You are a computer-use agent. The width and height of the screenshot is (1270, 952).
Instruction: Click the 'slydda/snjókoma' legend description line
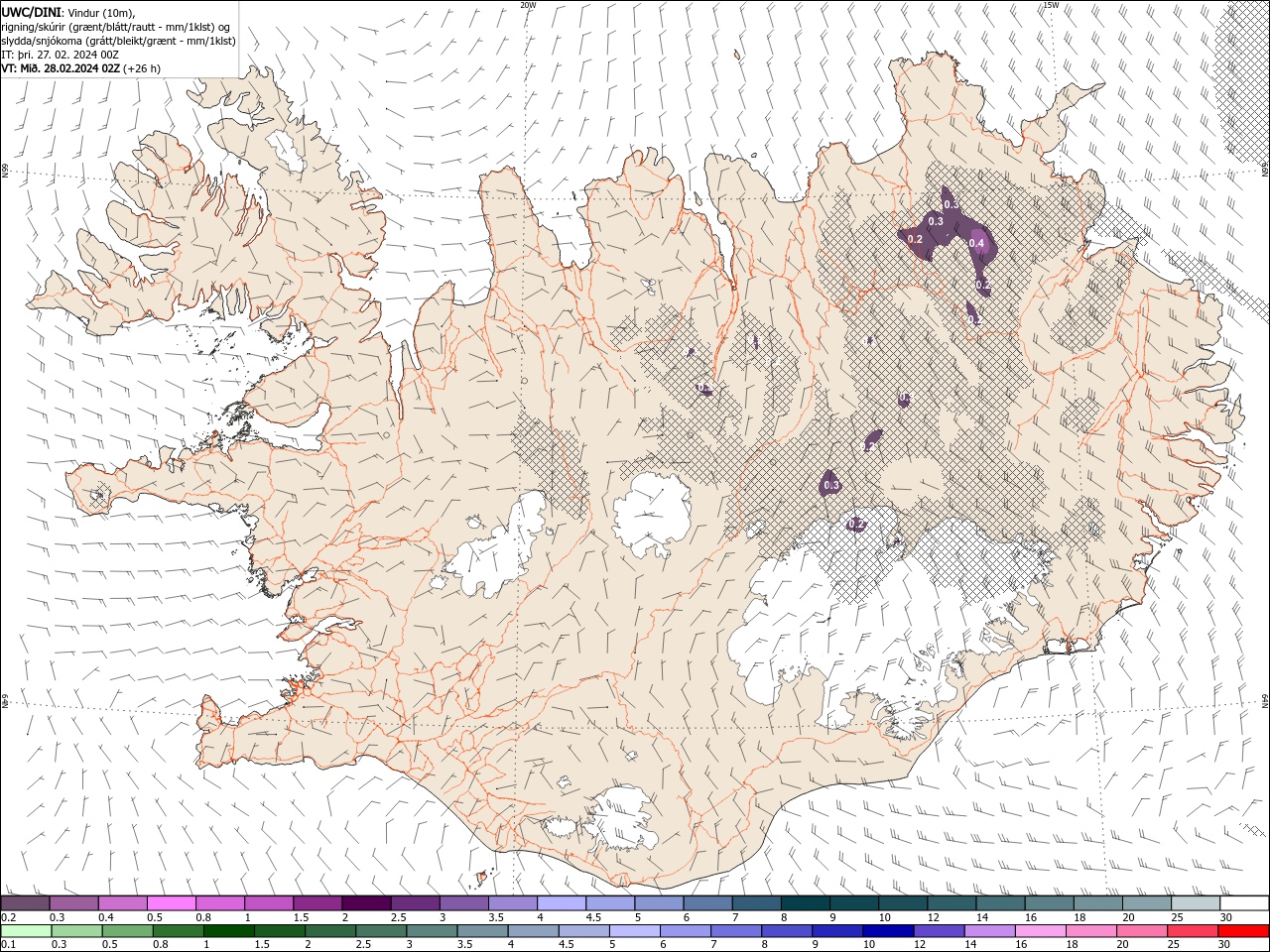(119, 41)
